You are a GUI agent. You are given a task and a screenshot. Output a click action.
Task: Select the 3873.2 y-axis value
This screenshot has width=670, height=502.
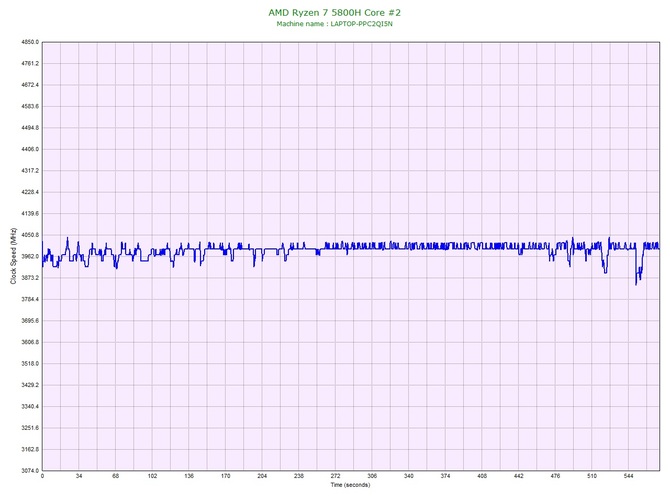click(x=30, y=278)
